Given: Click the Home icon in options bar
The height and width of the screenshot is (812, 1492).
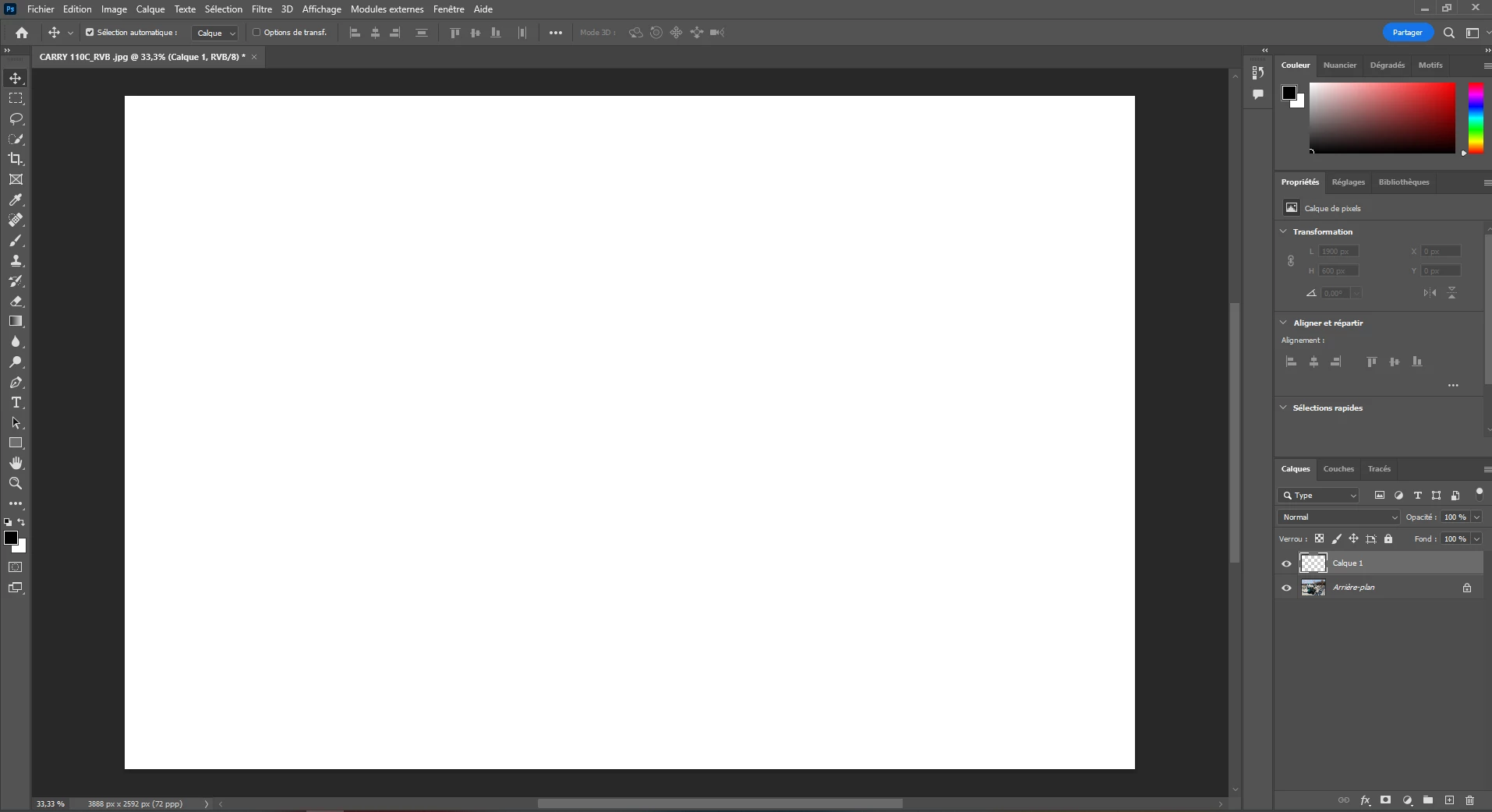Looking at the screenshot, I should pos(22,33).
